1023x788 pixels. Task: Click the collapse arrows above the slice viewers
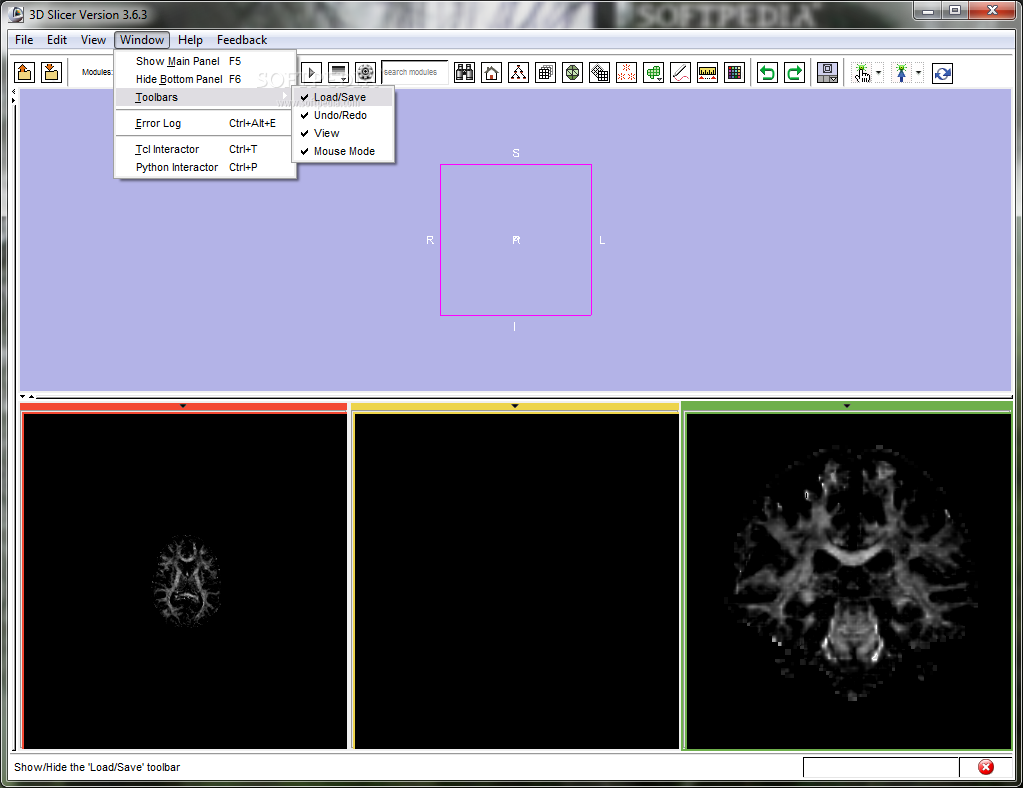click(27, 397)
